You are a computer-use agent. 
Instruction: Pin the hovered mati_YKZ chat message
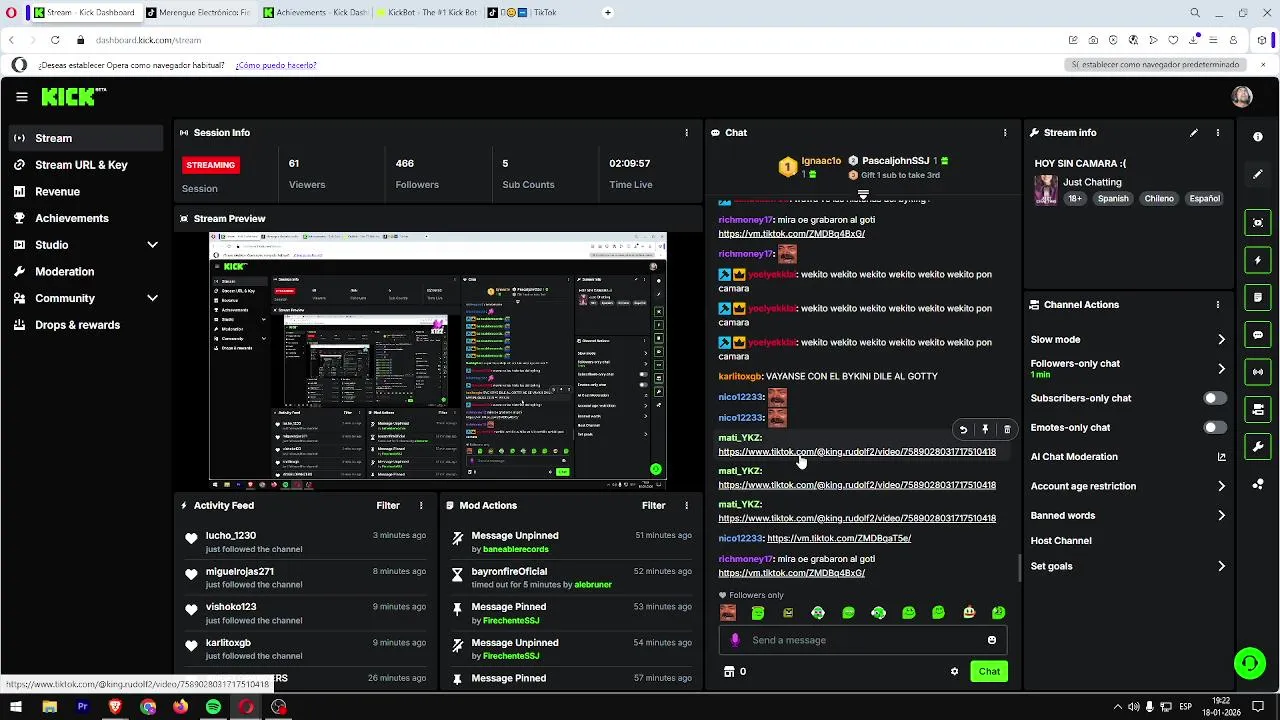tap(985, 430)
